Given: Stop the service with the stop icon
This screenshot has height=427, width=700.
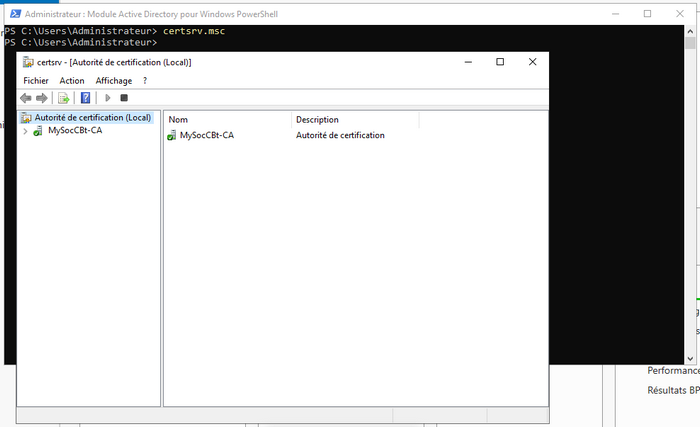Looking at the screenshot, I should [124, 98].
